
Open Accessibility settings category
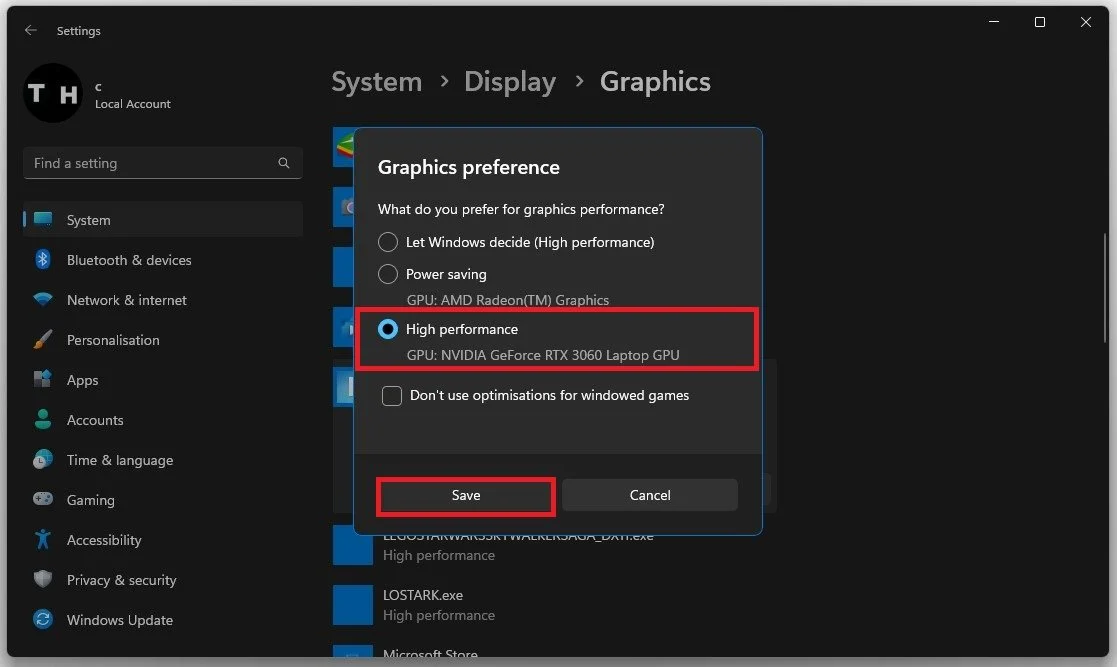163,539
